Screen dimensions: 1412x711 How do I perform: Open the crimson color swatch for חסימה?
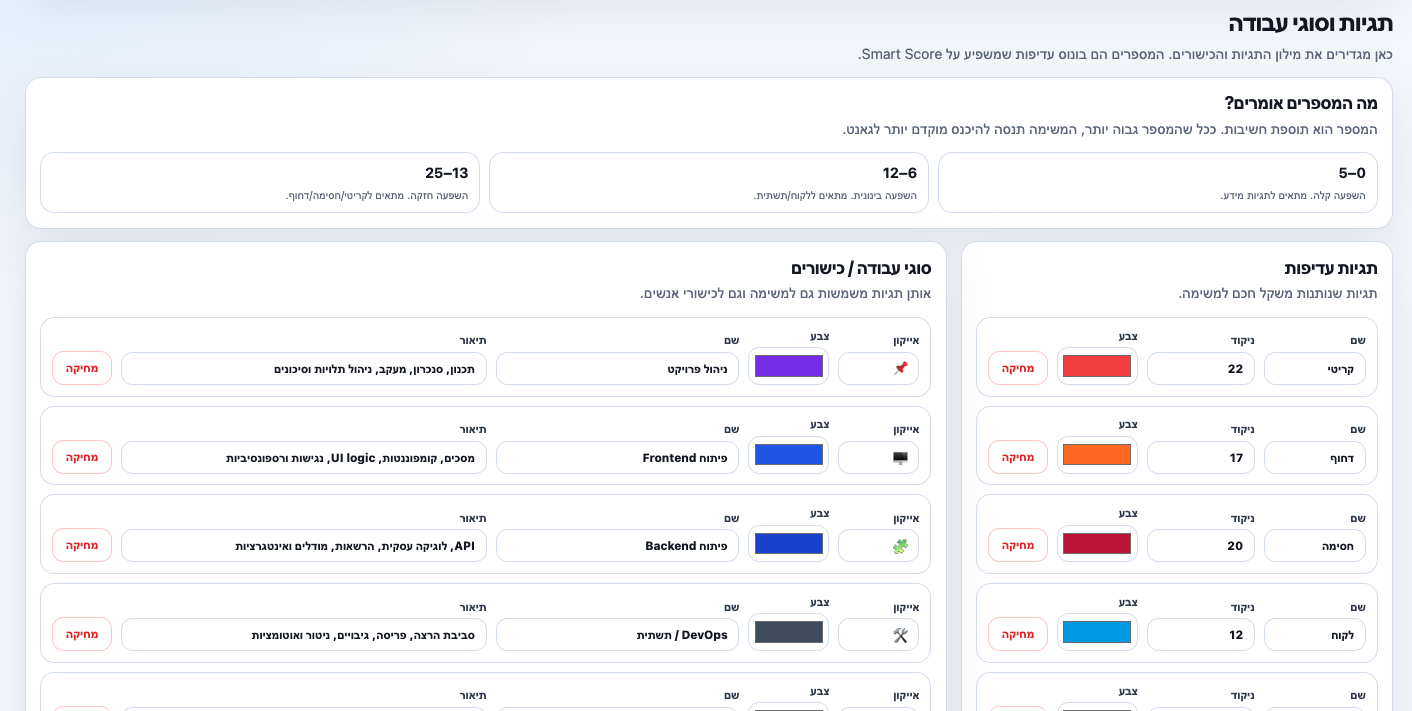tap(1097, 543)
